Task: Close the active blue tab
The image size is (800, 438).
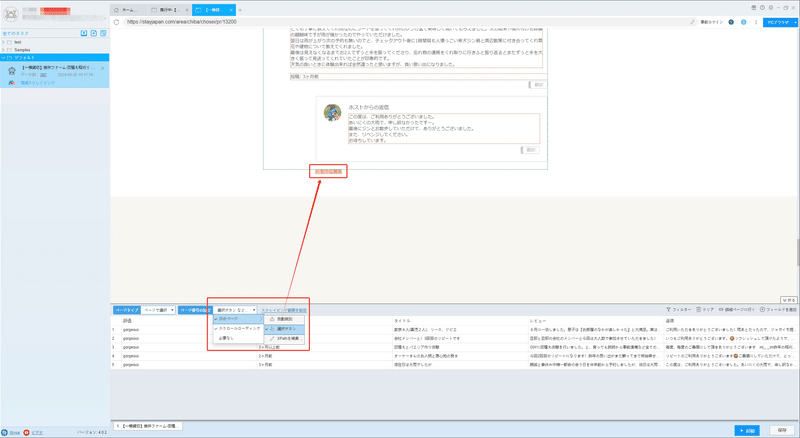Action: point(232,10)
